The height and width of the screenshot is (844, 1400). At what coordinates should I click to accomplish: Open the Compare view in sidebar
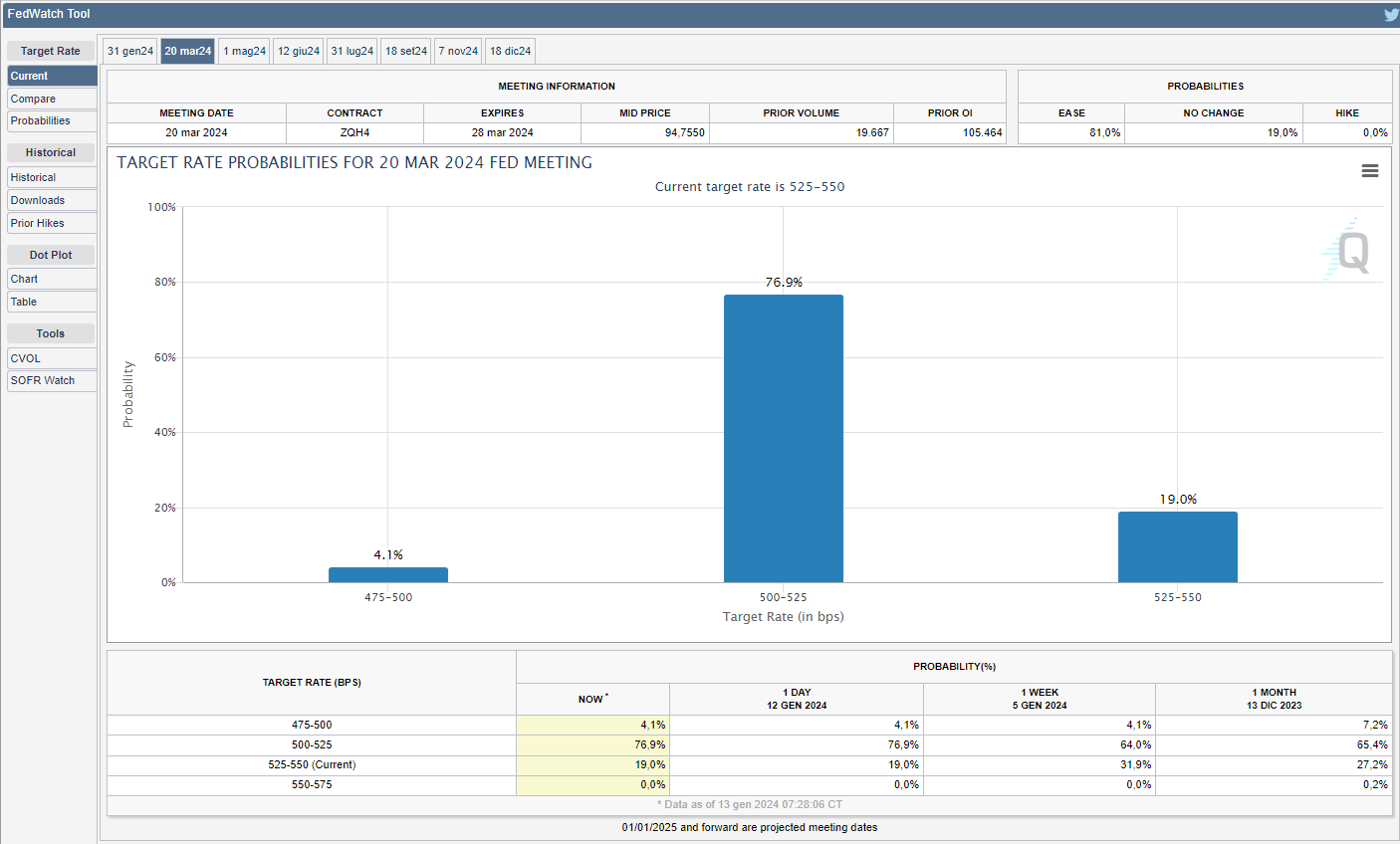coord(52,99)
